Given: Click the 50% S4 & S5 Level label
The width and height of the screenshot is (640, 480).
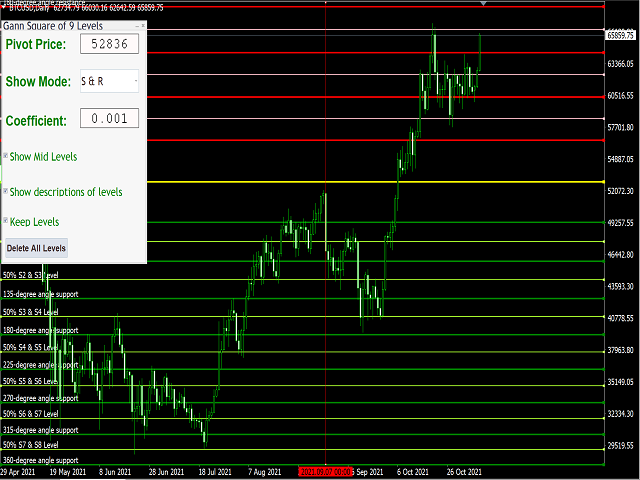Looking at the screenshot, I should (32, 347).
